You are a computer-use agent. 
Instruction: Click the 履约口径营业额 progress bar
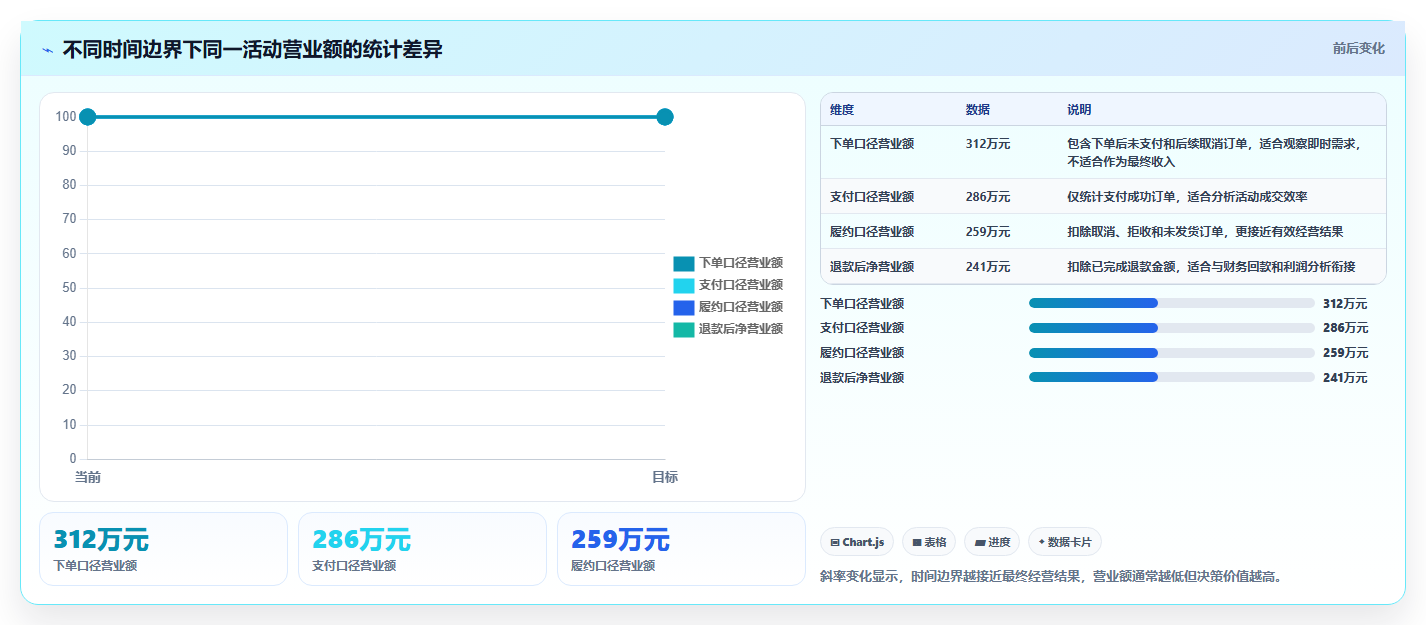pyautogui.click(x=1171, y=353)
